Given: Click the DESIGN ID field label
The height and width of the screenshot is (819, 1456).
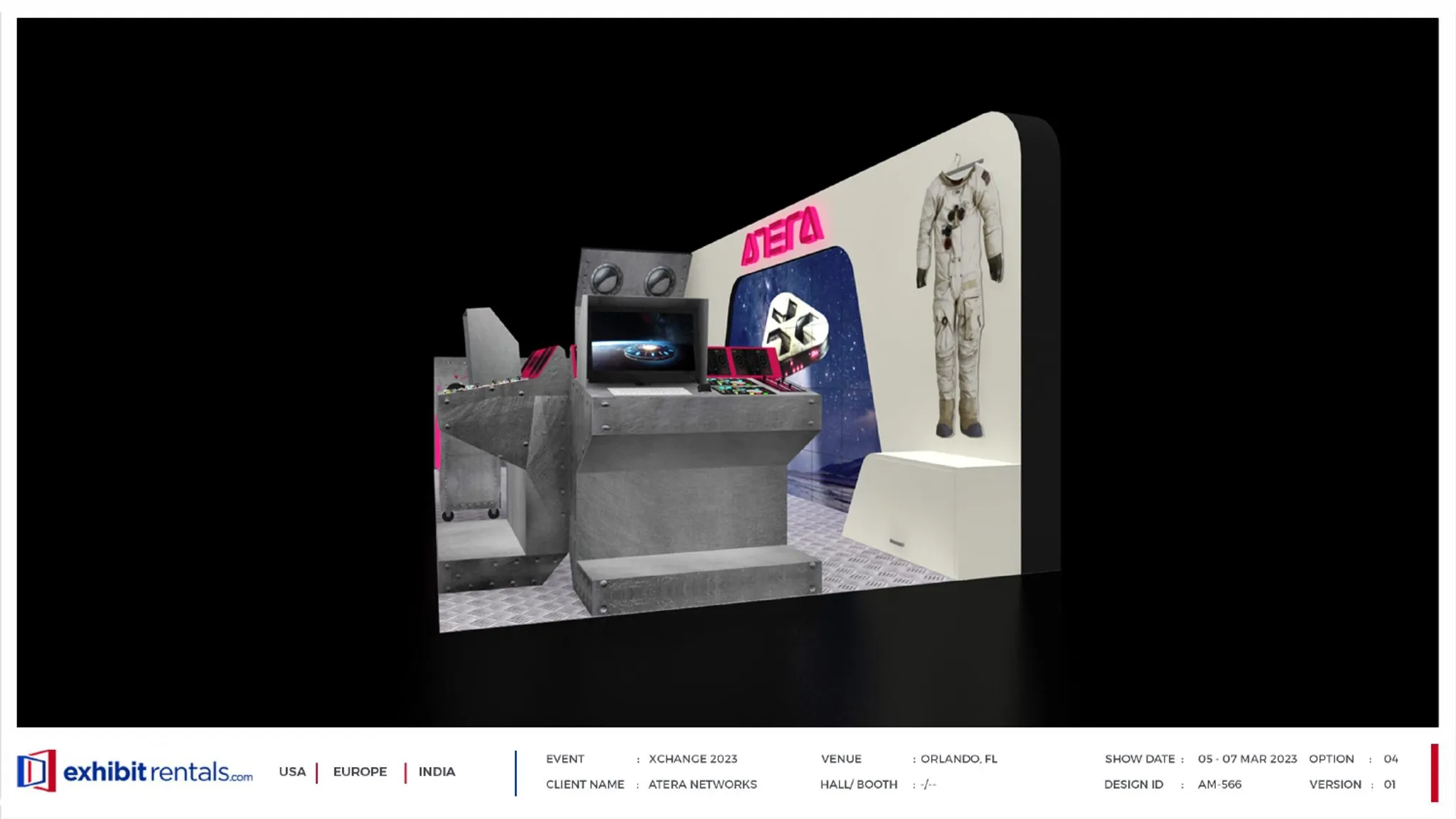Looking at the screenshot, I should click(1133, 784).
